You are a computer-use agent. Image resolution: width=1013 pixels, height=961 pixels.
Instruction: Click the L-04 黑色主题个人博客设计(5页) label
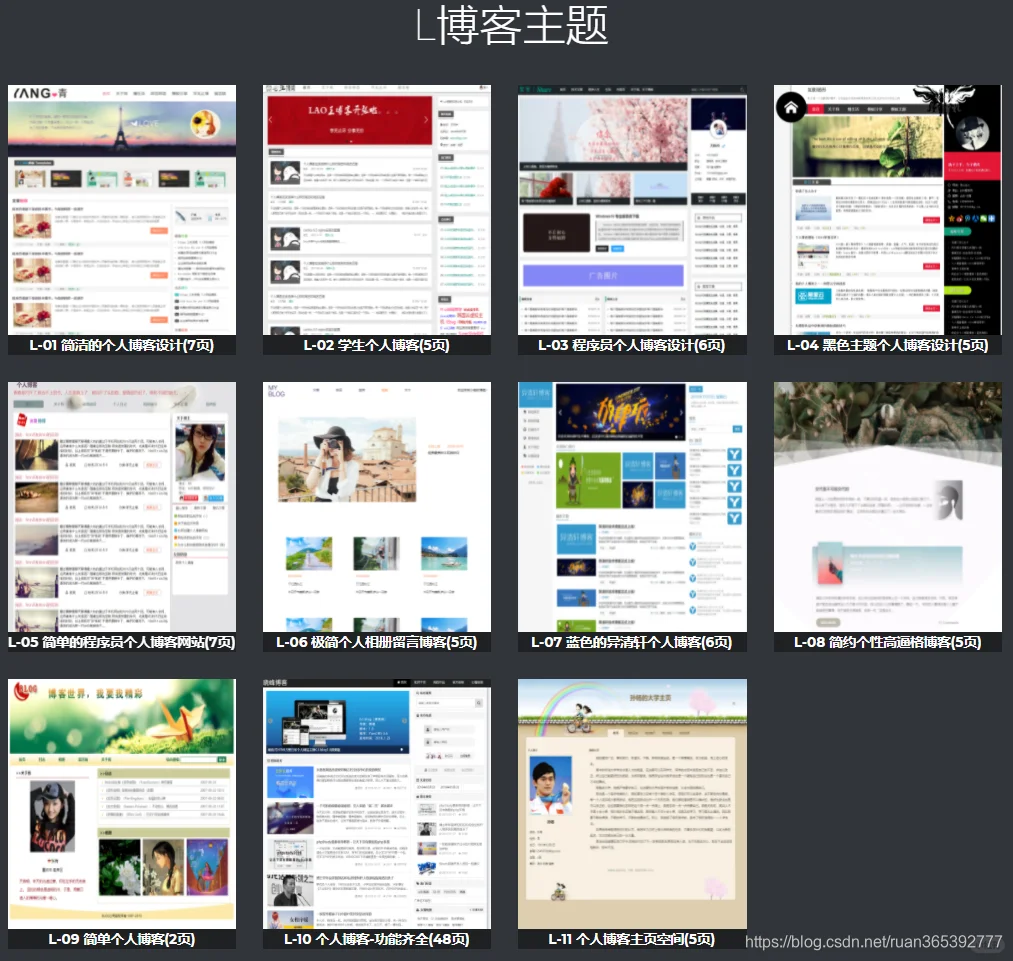point(886,345)
